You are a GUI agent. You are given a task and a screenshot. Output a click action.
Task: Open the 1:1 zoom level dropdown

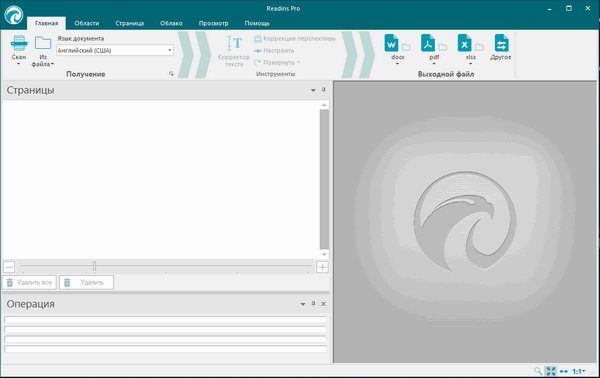(579, 371)
